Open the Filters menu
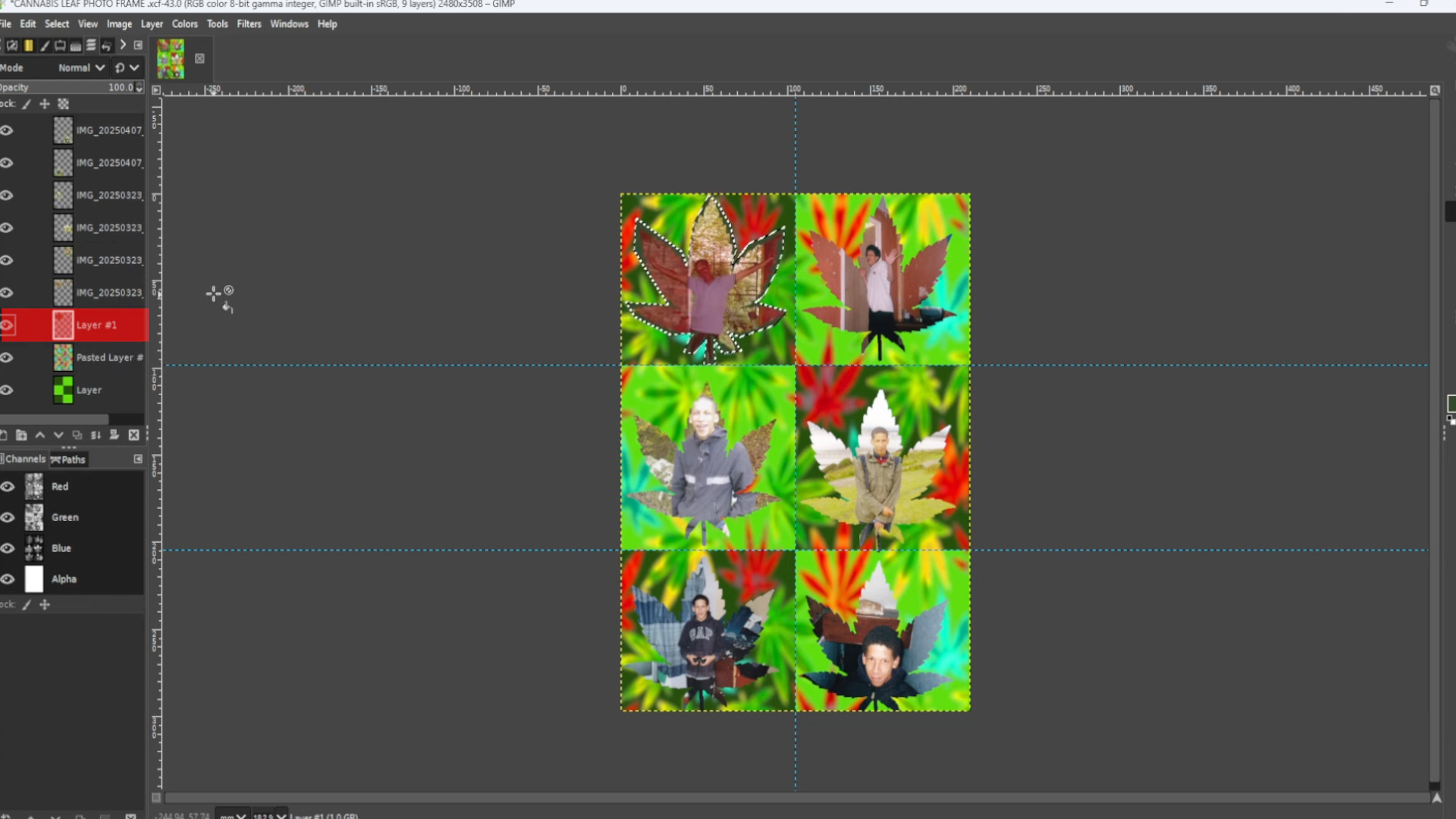Viewport: 1456px width, 819px height. coord(249,24)
